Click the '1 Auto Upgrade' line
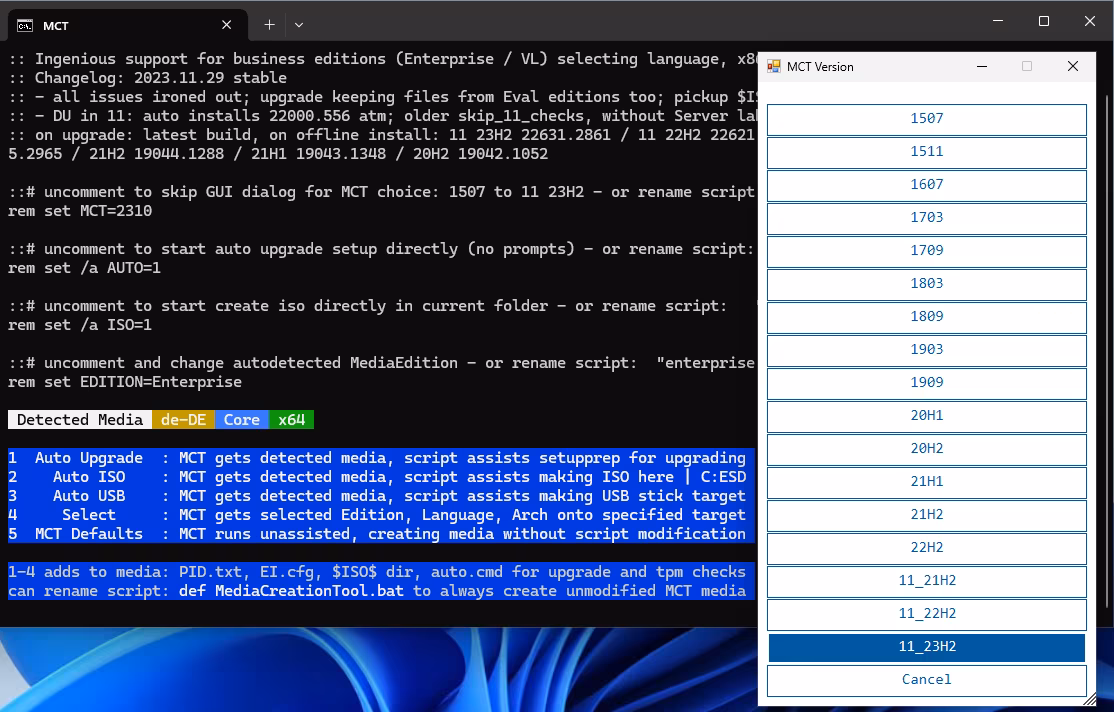1114x712 pixels. [381, 458]
